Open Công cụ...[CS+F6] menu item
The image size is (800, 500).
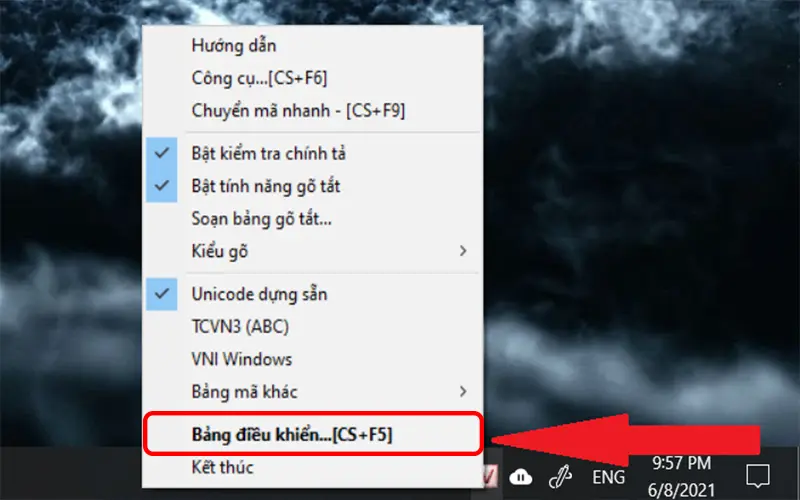pos(259,77)
